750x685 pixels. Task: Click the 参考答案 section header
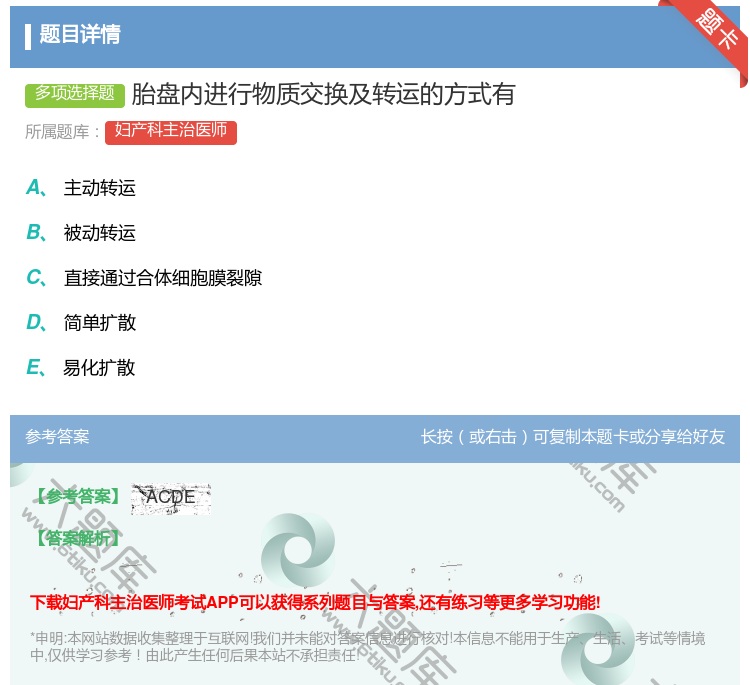point(57,437)
